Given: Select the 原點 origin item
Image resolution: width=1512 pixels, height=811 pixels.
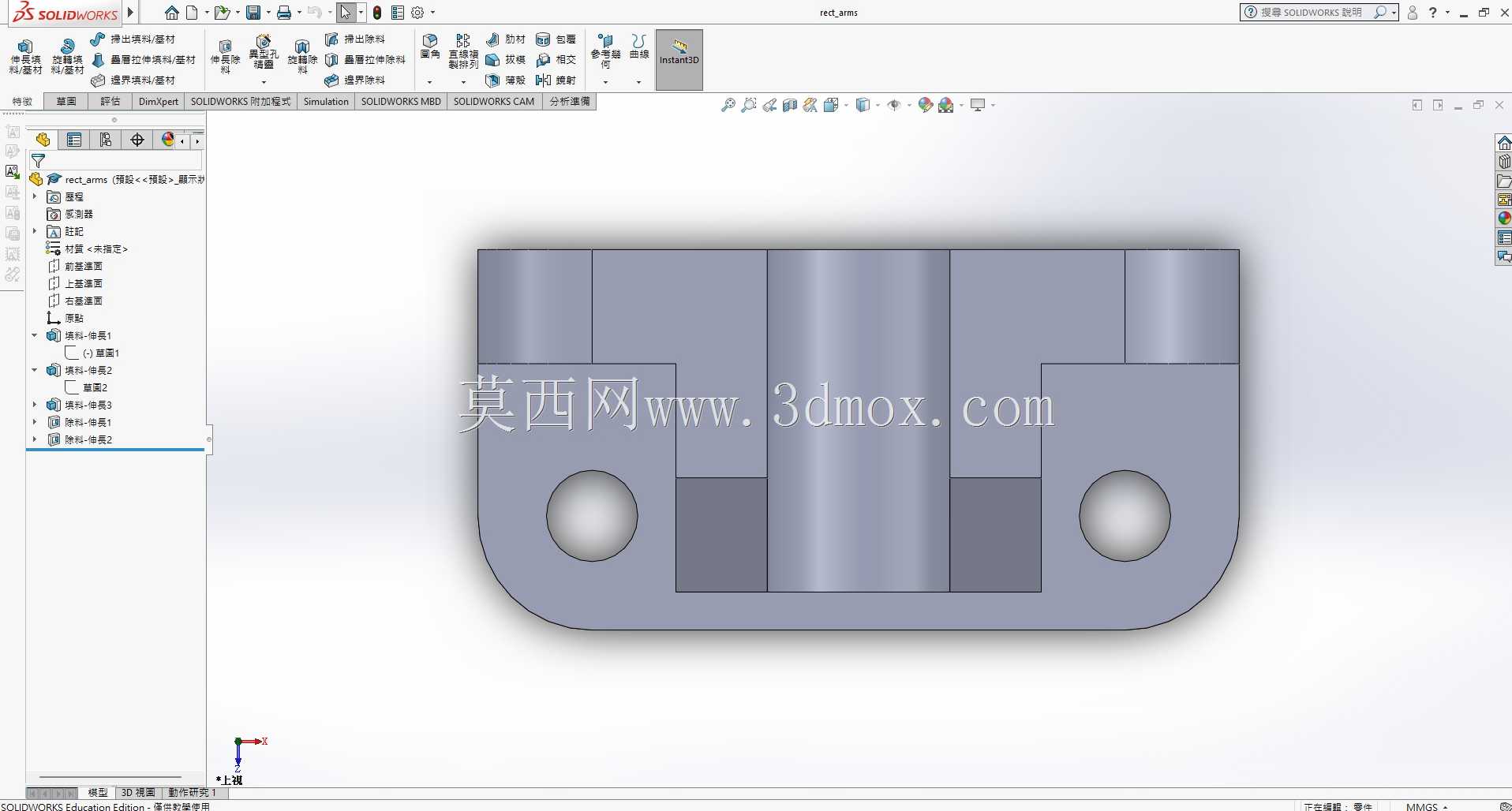Looking at the screenshot, I should [65, 318].
